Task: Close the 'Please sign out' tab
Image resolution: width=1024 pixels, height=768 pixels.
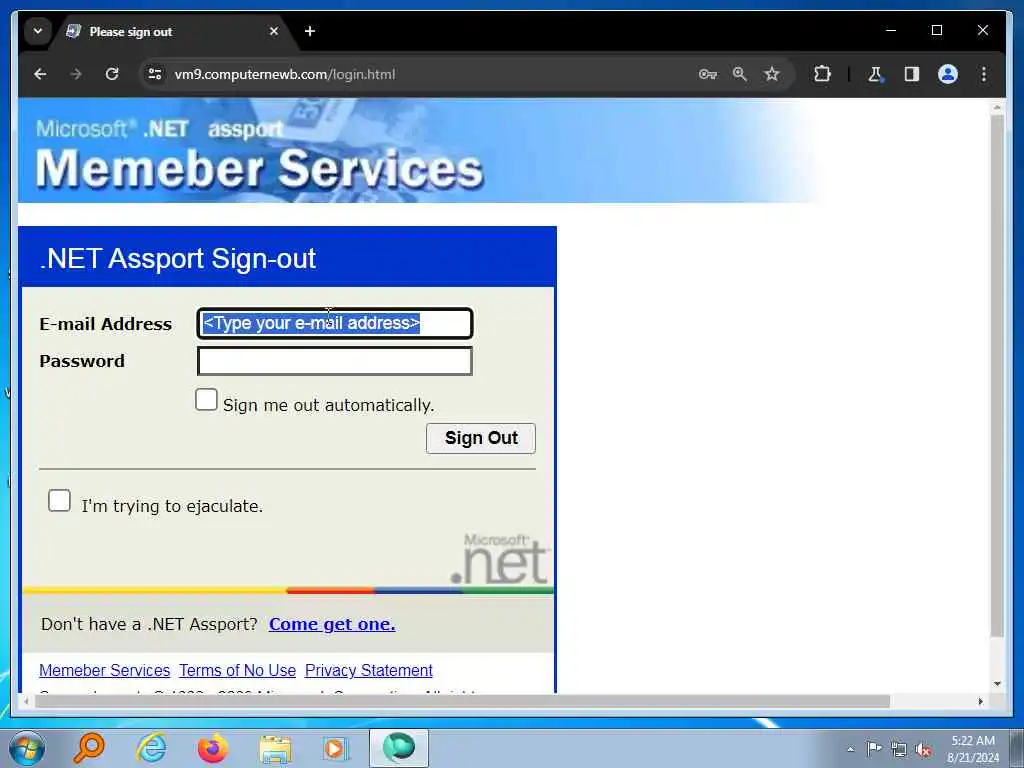Action: [274, 31]
